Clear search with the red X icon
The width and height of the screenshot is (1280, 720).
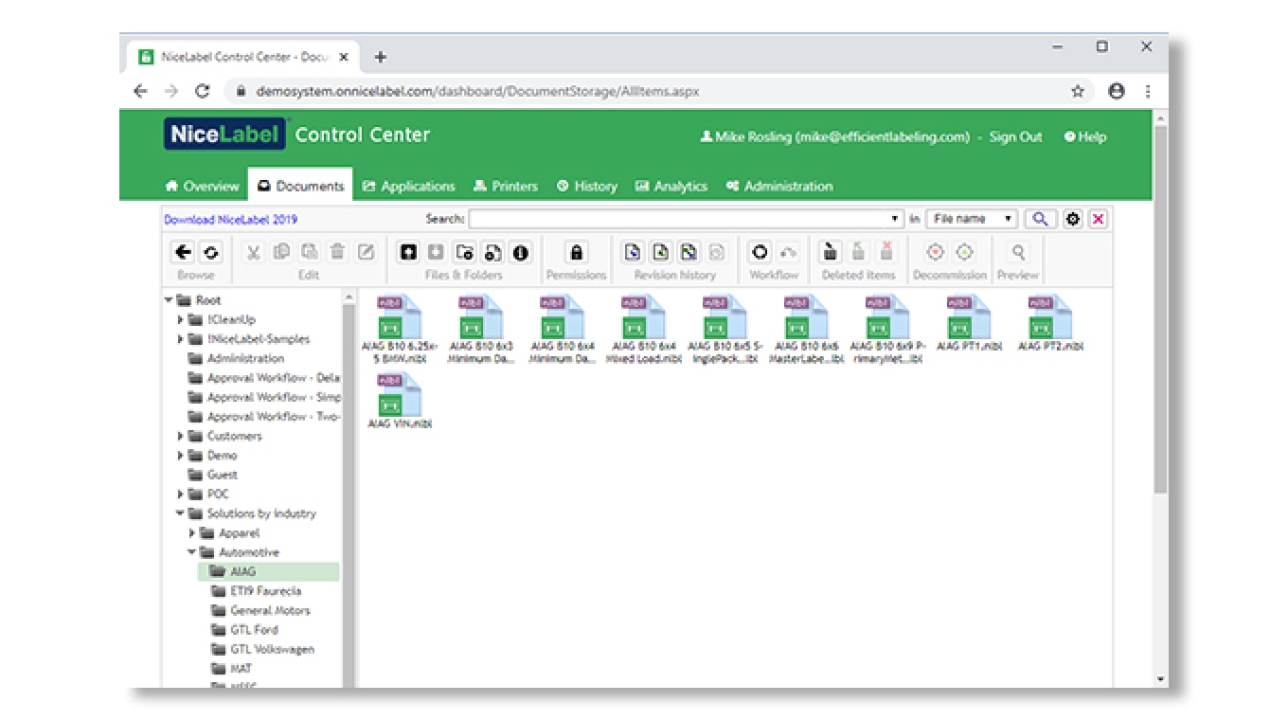click(x=1098, y=219)
